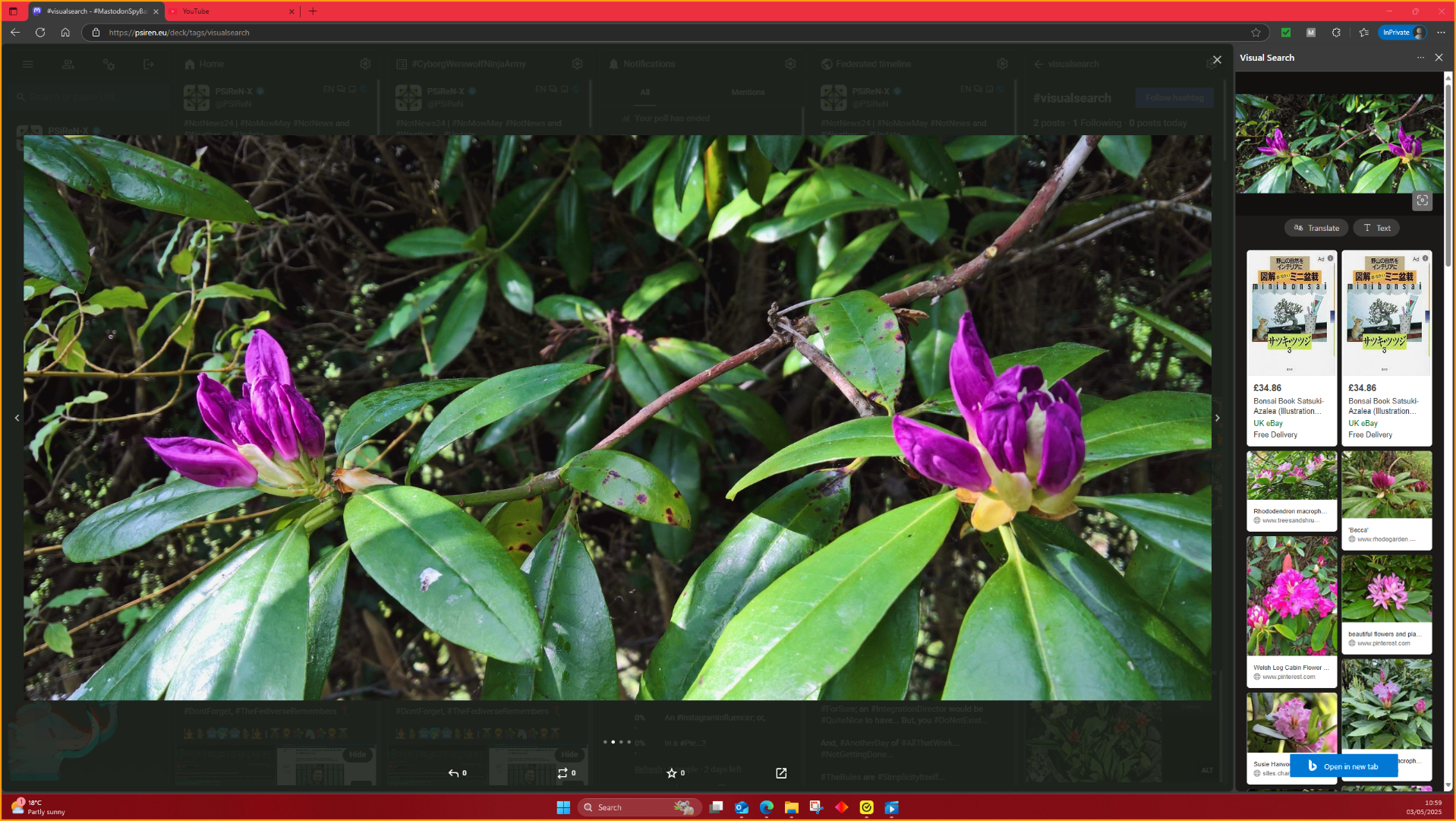
Task: Close the enlarged image viewer
Action: (x=1217, y=60)
